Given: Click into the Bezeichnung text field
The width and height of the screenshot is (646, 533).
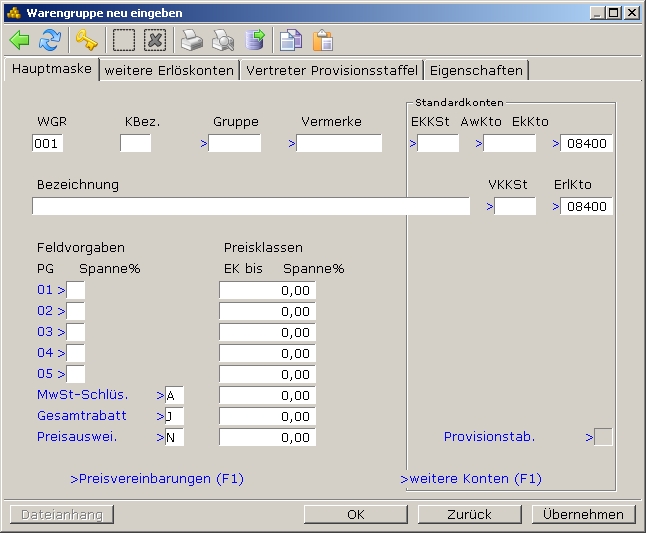Looking at the screenshot, I should (x=250, y=207).
